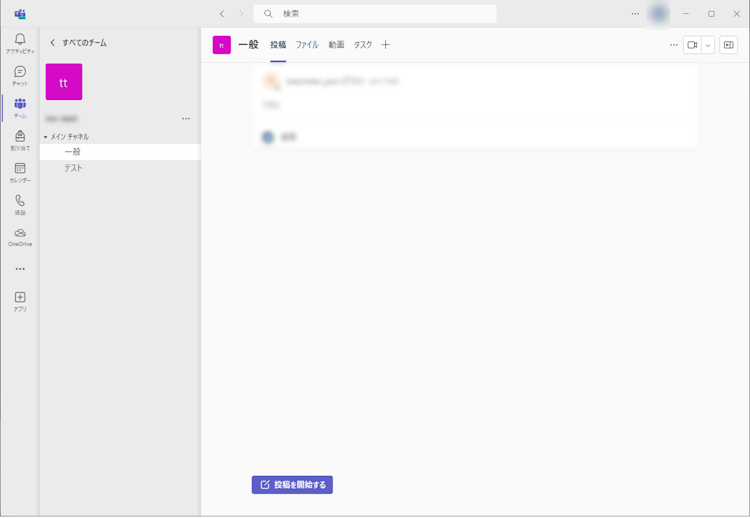Open Chat in the sidebar
Viewport: 750px width, 518px height.
[20, 75]
